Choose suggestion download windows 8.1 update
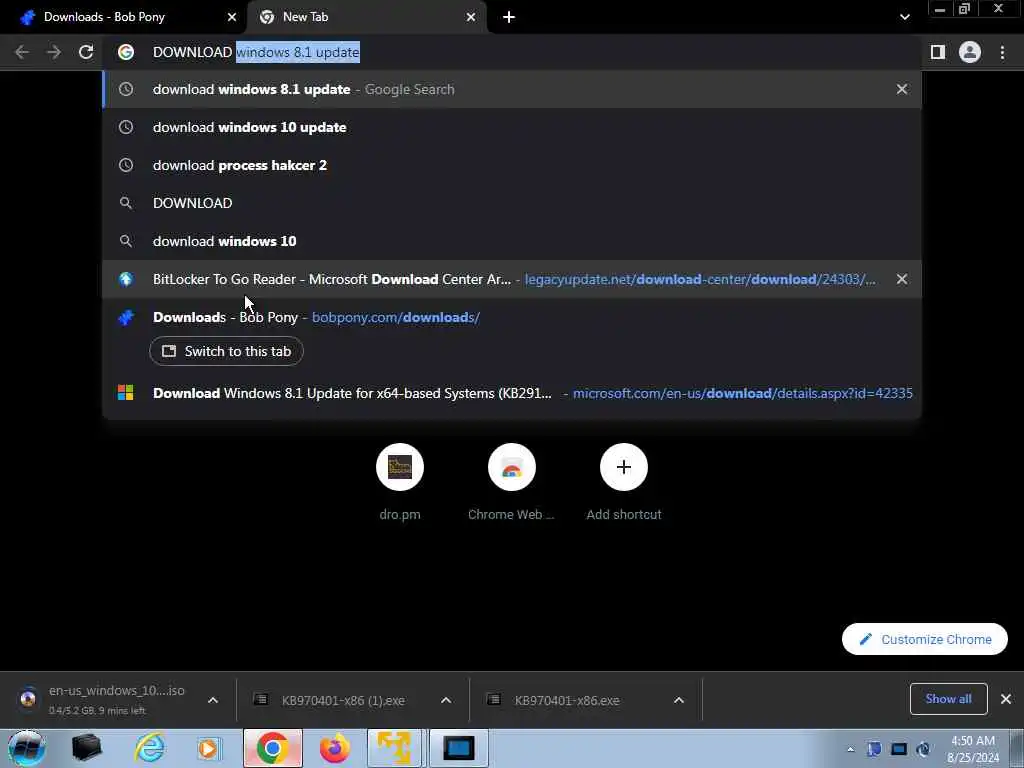Screen dimensions: 1024x768 click(512, 89)
